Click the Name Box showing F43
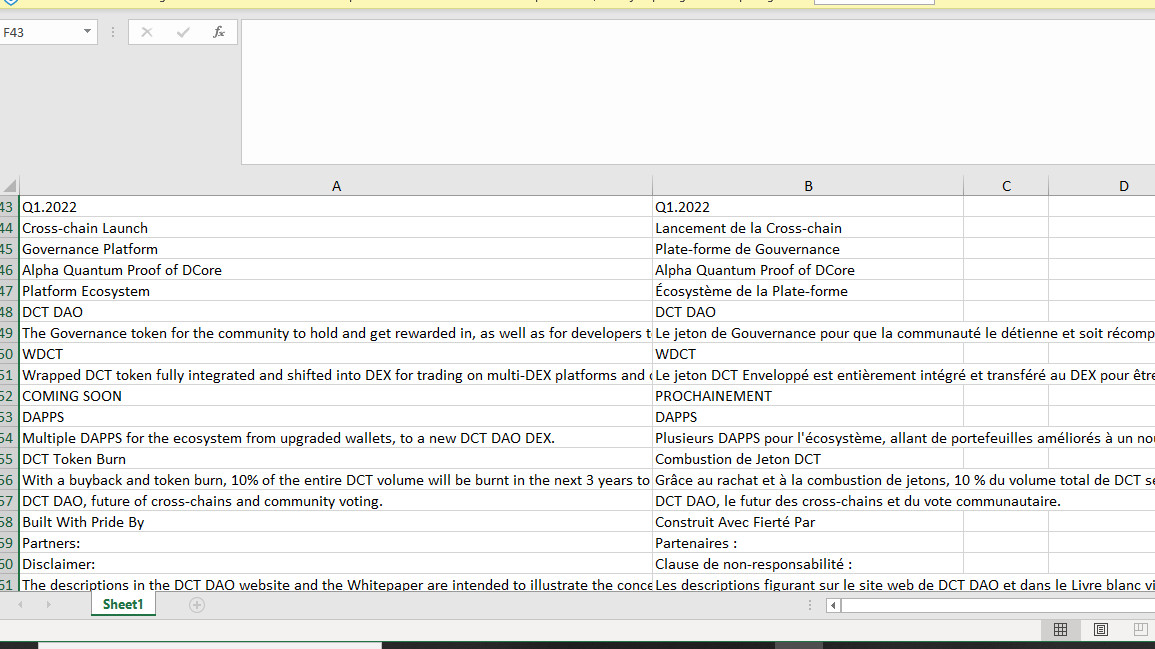This screenshot has width=1155, height=649. click(x=39, y=32)
